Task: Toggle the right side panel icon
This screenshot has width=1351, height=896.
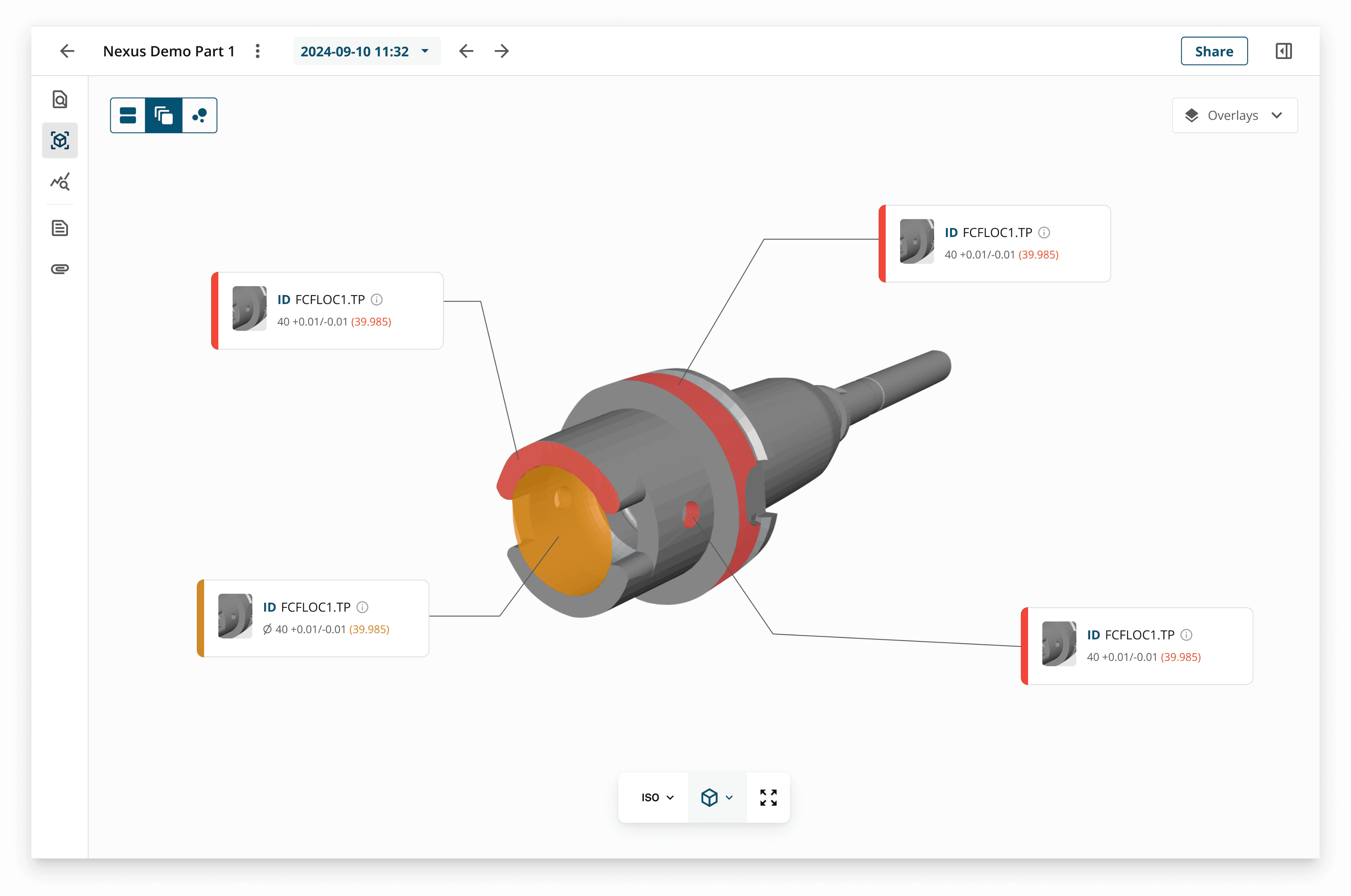Action: pos(1283,51)
